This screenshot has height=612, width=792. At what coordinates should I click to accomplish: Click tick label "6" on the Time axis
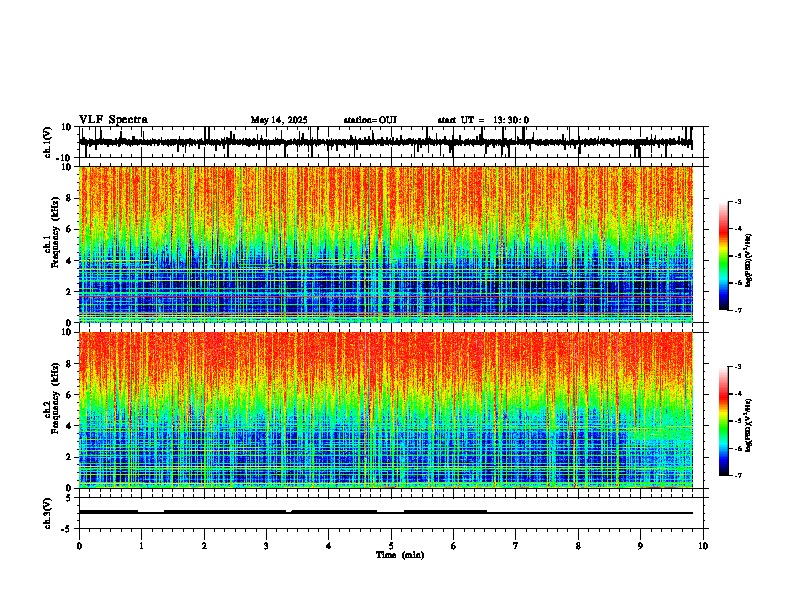454,546
